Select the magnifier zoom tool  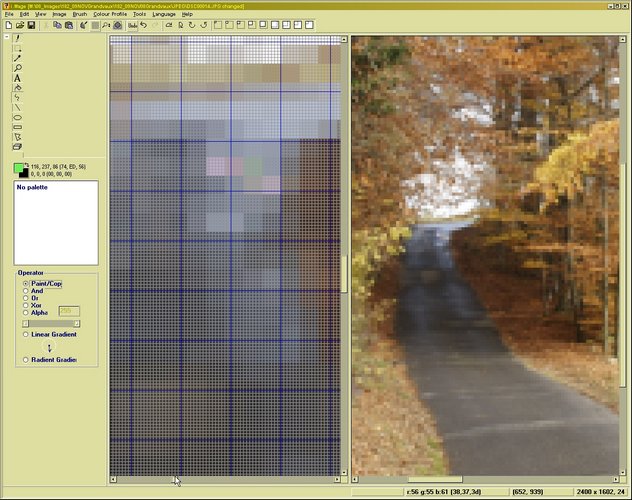[x=18, y=68]
